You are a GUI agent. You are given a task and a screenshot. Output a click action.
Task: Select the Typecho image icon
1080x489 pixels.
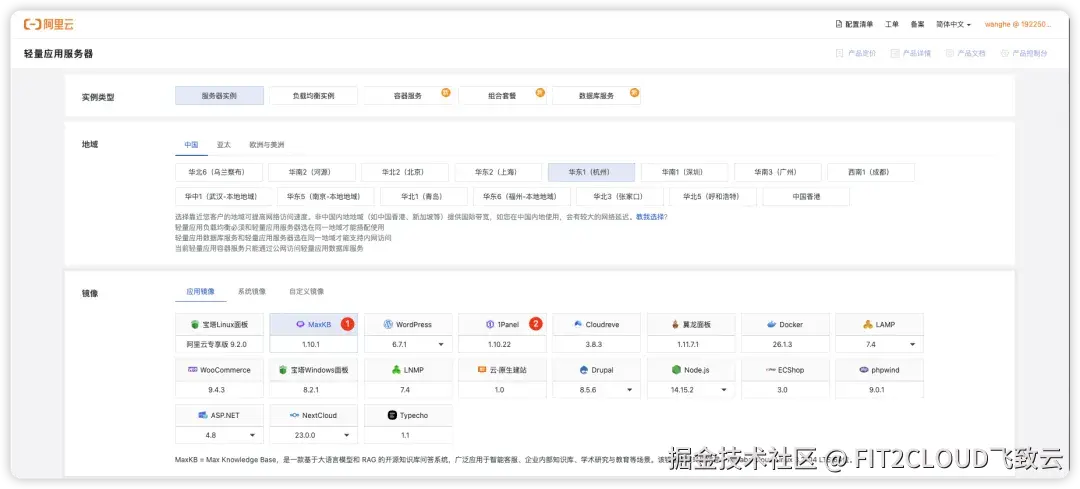(393, 415)
